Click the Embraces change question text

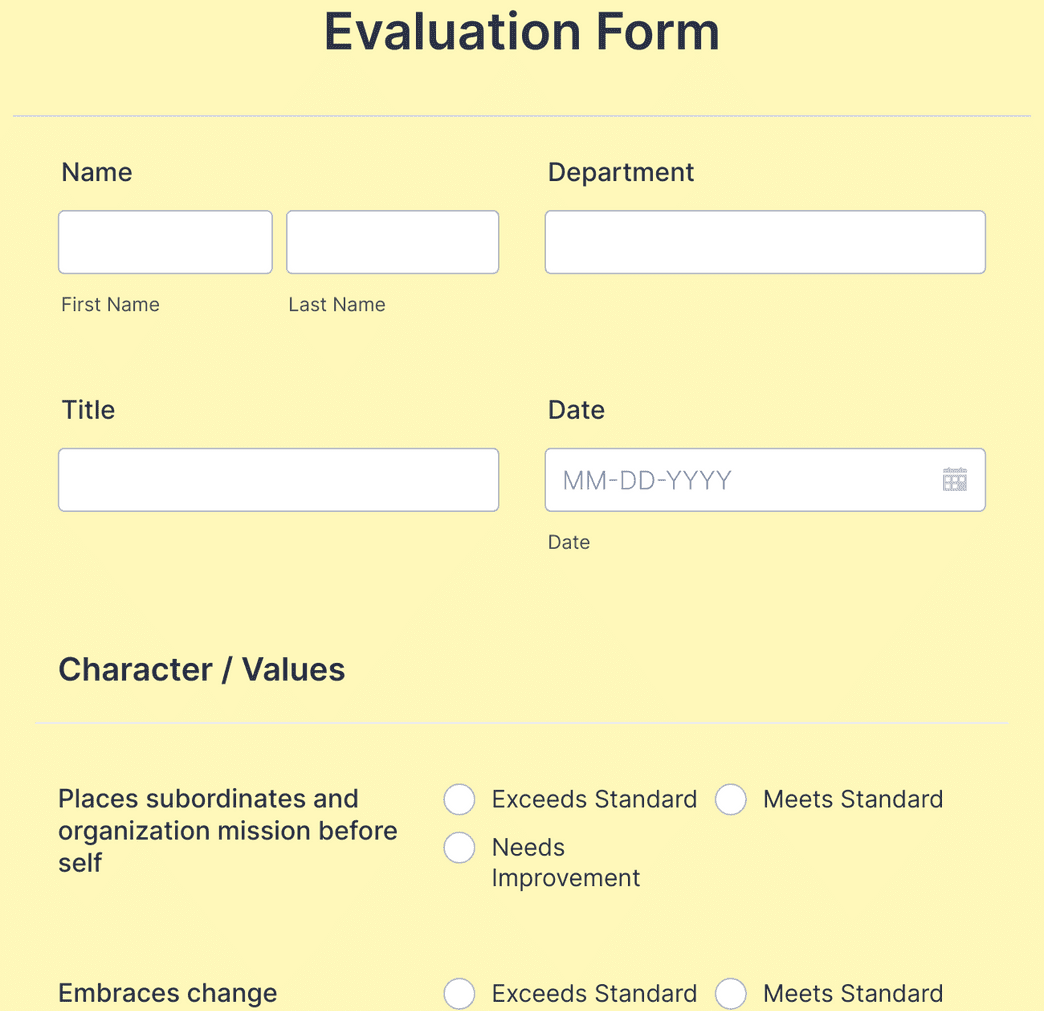(167, 993)
